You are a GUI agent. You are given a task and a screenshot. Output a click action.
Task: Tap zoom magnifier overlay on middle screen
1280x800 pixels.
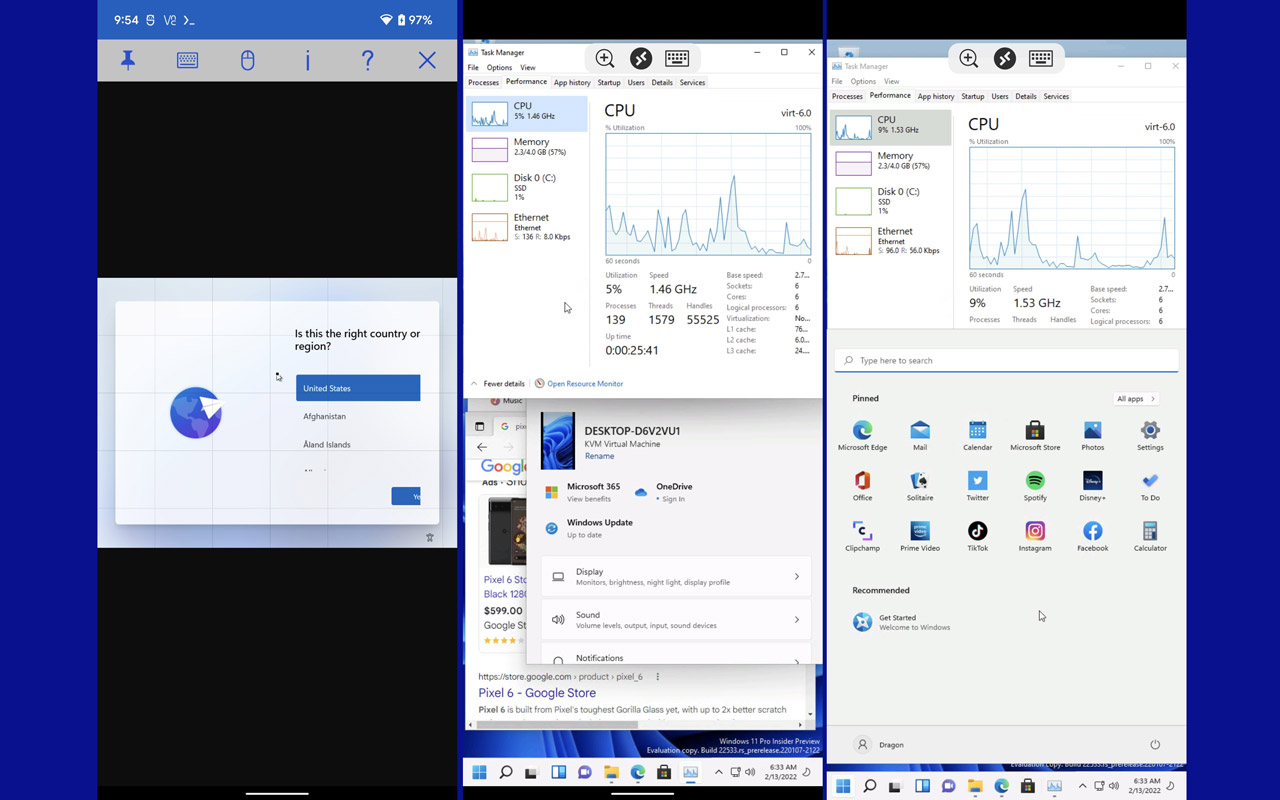[x=605, y=58]
